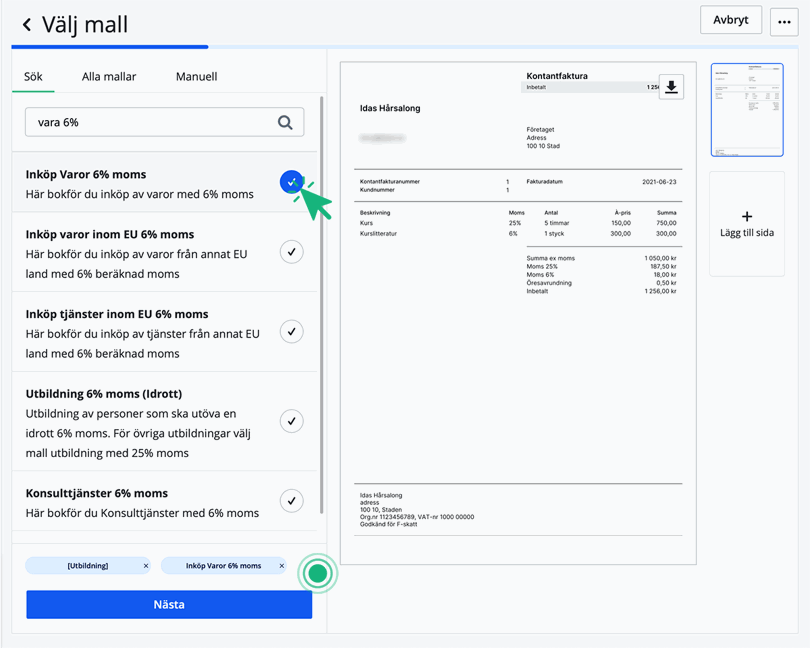This screenshot has width=810, height=648.
Task: Select the first page thumbnail
Action: (x=746, y=110)
